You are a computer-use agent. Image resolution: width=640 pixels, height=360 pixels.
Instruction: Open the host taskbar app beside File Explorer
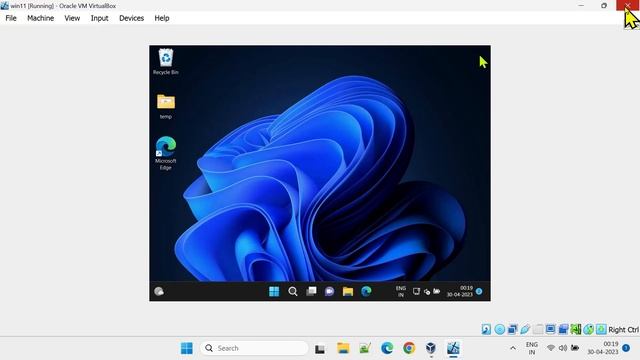pyautogui.click(x=365, y=348)
